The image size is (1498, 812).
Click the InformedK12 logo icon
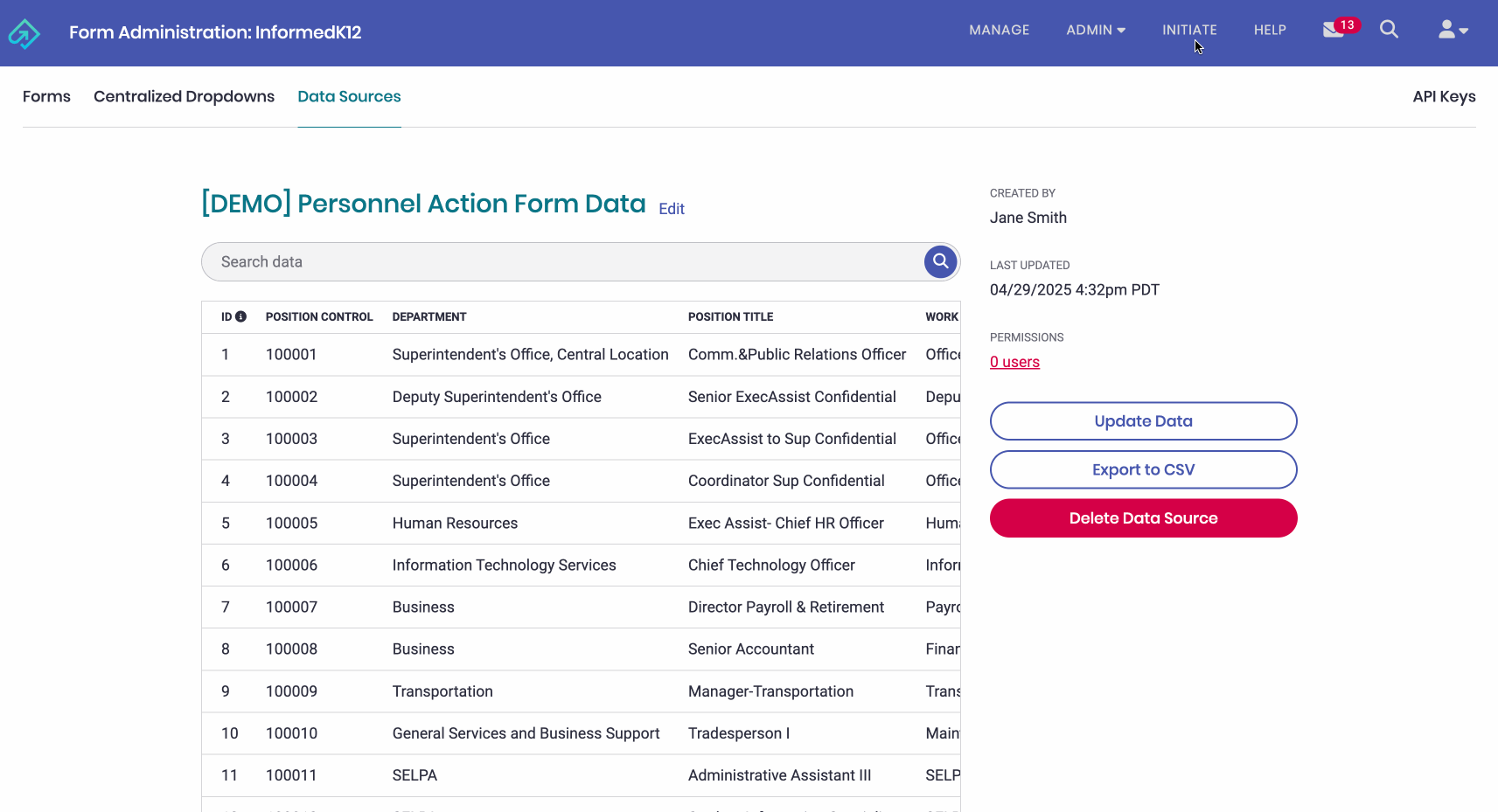[x=24, y=33]
